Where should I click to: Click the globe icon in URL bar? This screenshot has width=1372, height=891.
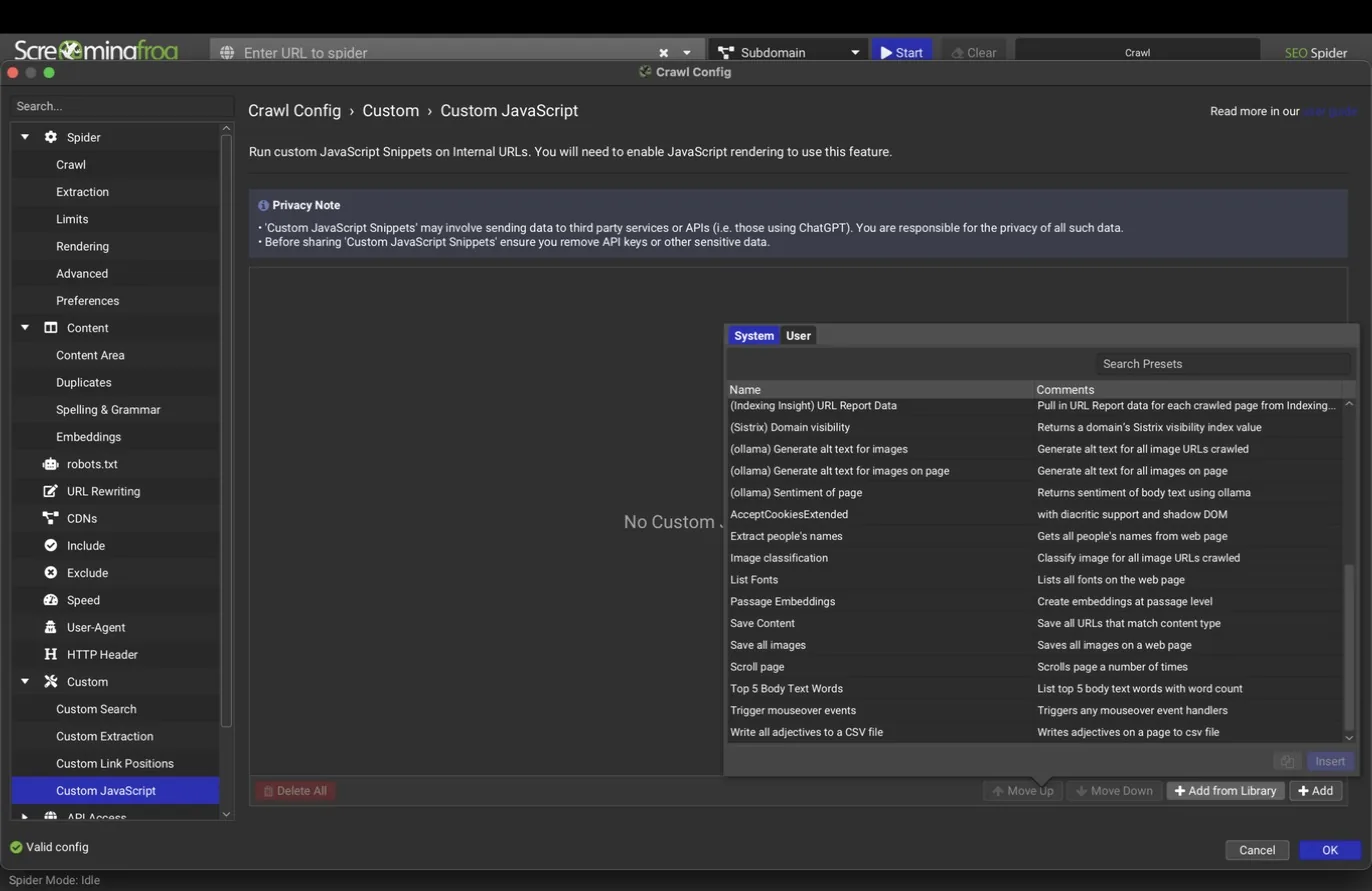227,53
